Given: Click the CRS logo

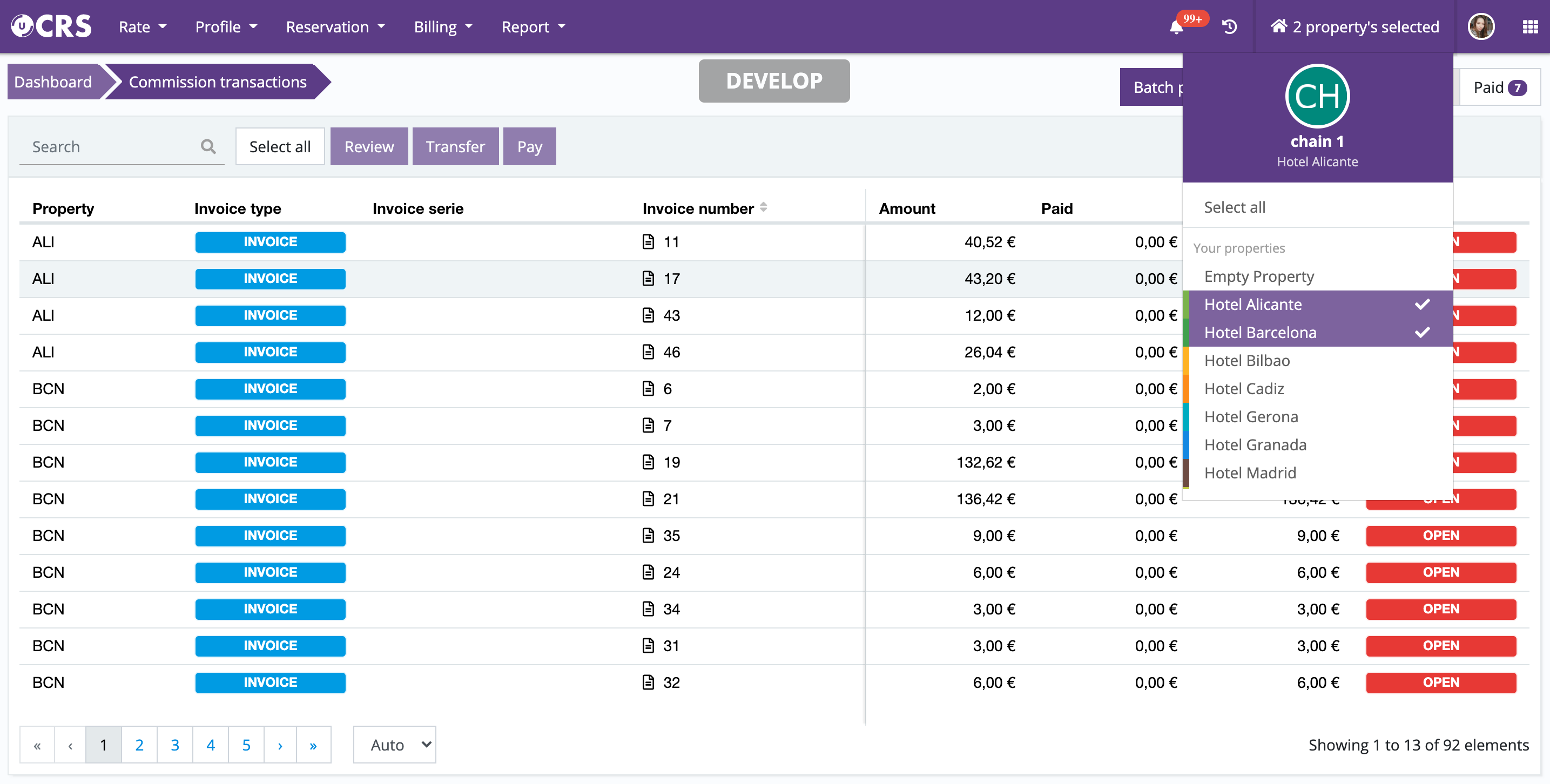Looking at the screenshot, I should click(x=52, y=26).
